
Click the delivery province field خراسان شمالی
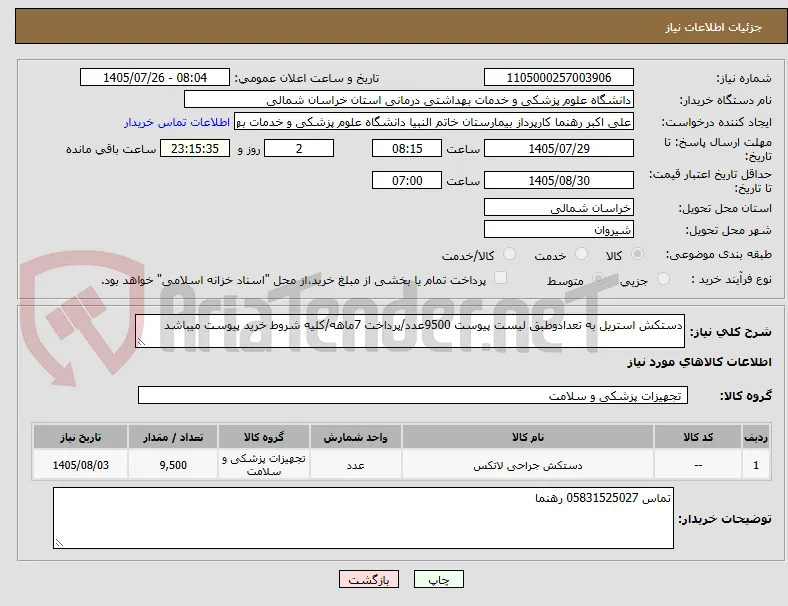point(558,208)
